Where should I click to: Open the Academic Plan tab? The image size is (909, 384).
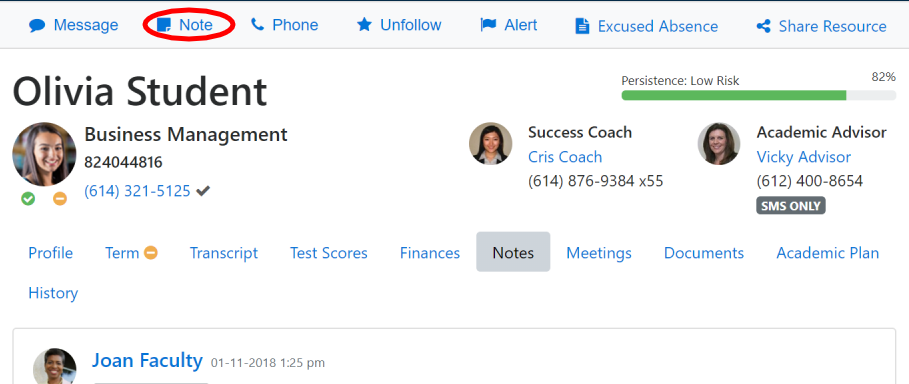point(827,253)
